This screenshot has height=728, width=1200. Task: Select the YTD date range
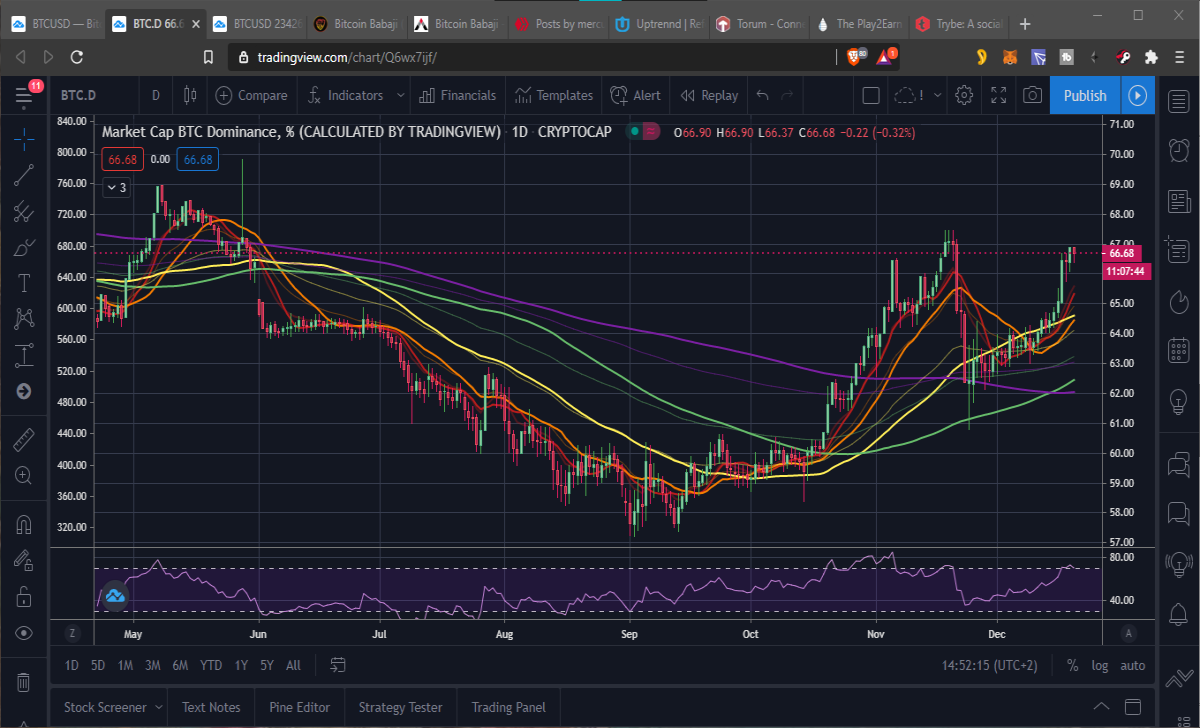point(211,665)
